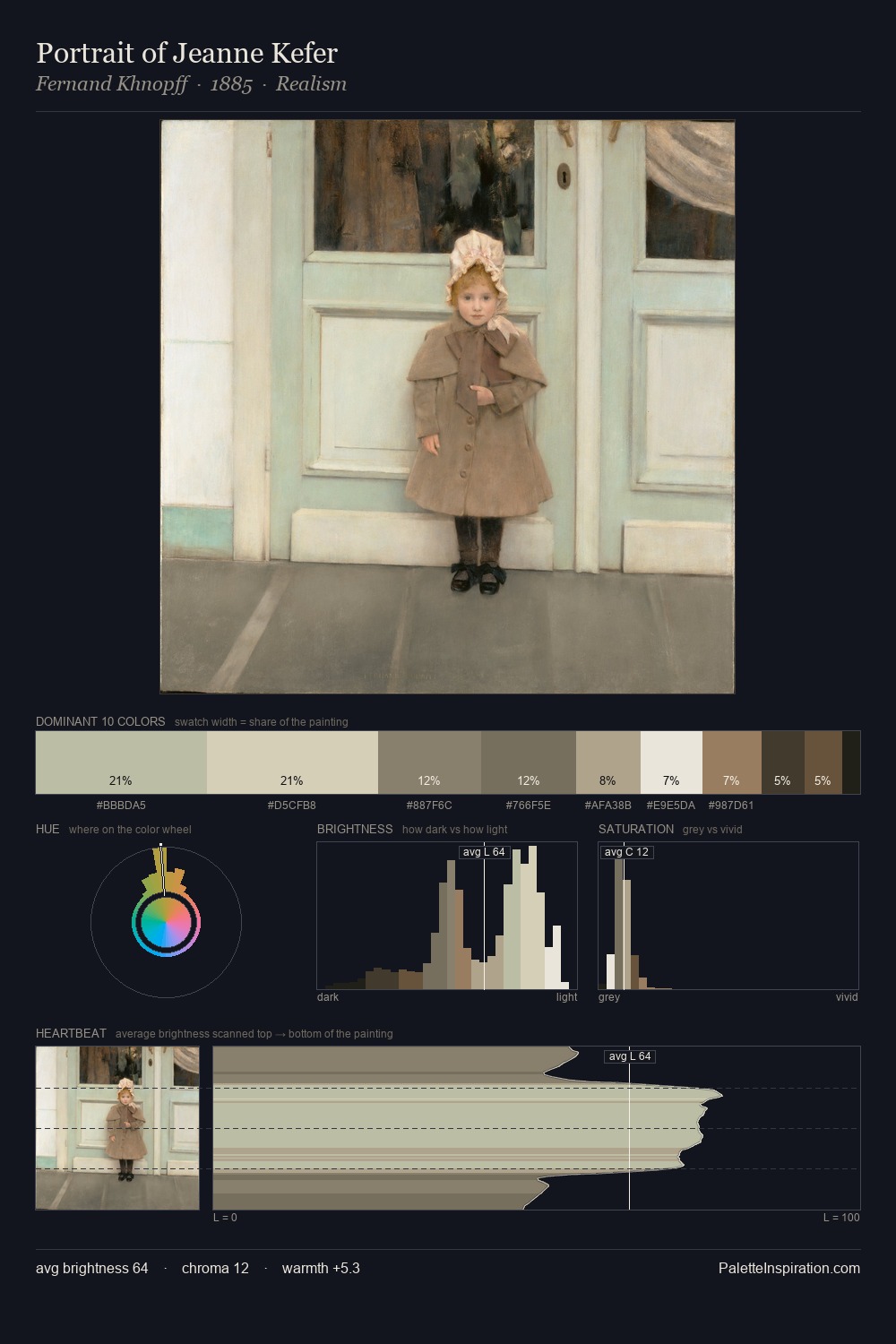Select the #D5CFB8 cream swatch

point(292,762)
